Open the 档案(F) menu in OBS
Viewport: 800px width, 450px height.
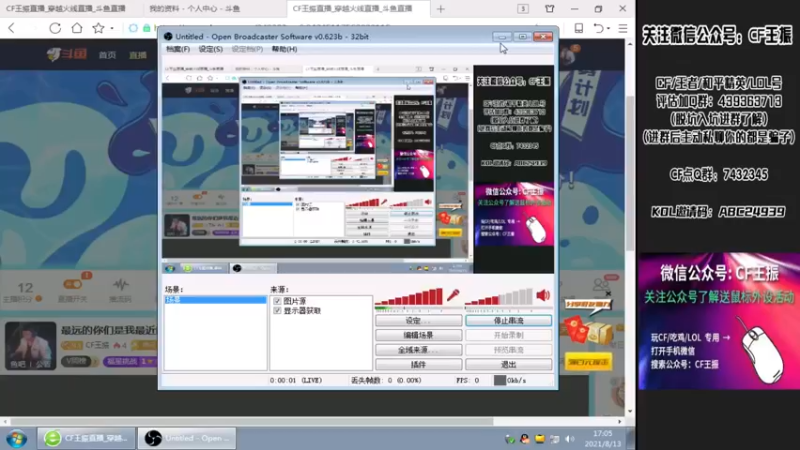(178, 49)
